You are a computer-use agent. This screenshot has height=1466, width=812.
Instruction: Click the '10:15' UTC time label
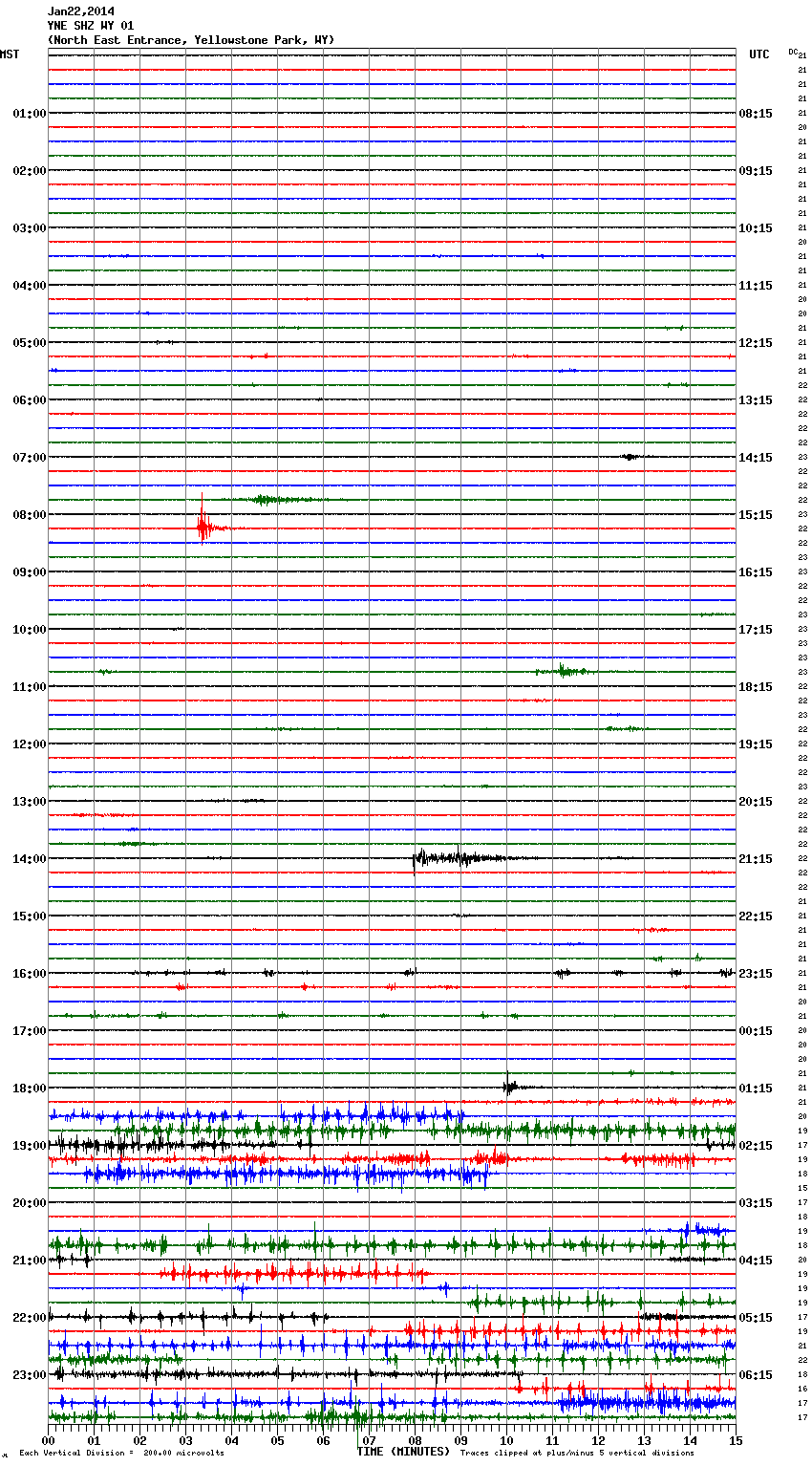(x=756, y=228)
